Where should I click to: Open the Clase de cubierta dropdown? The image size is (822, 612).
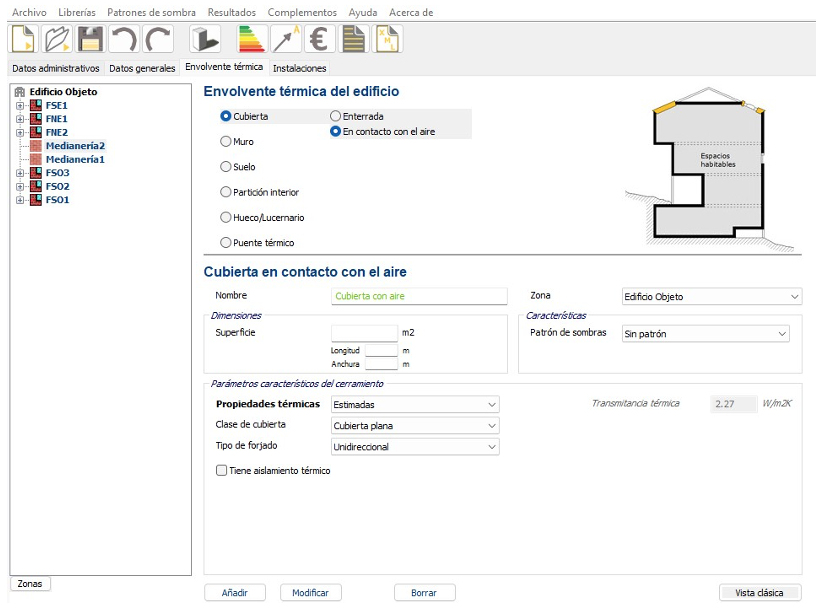tap(415, 425)
